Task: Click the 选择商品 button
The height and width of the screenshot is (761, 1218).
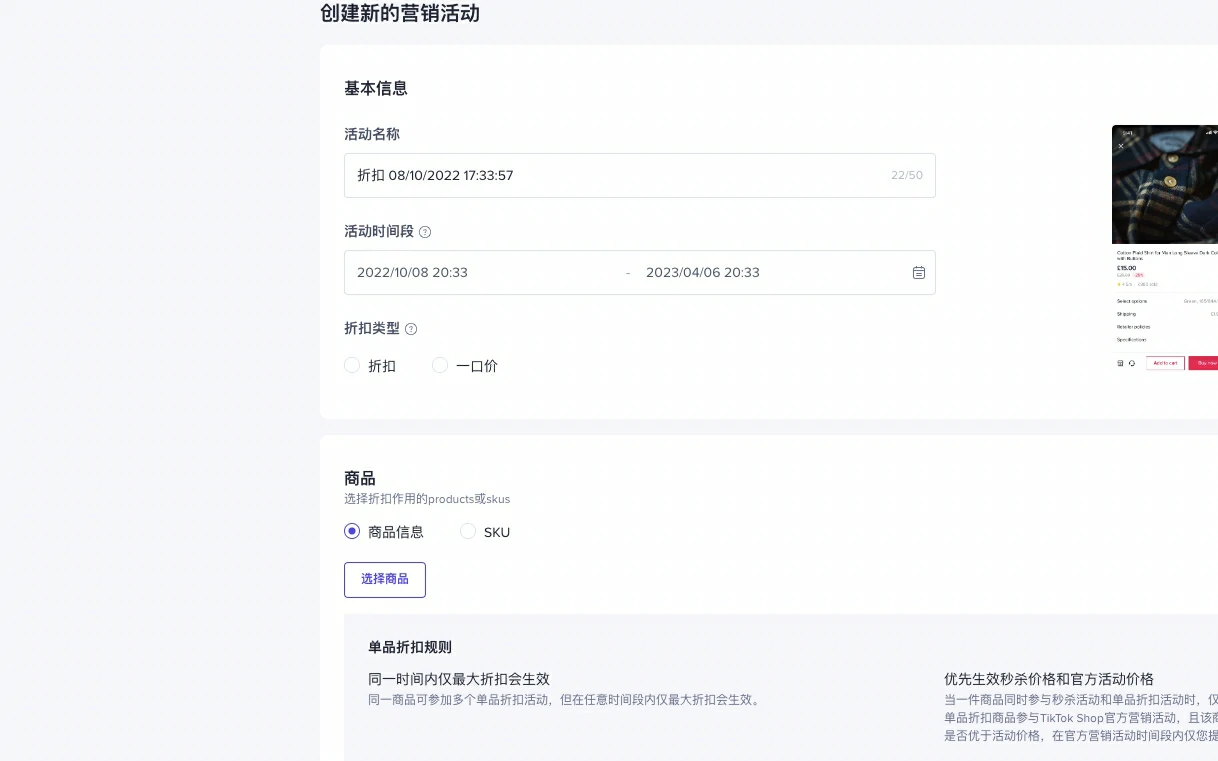Action: (384, 579)
